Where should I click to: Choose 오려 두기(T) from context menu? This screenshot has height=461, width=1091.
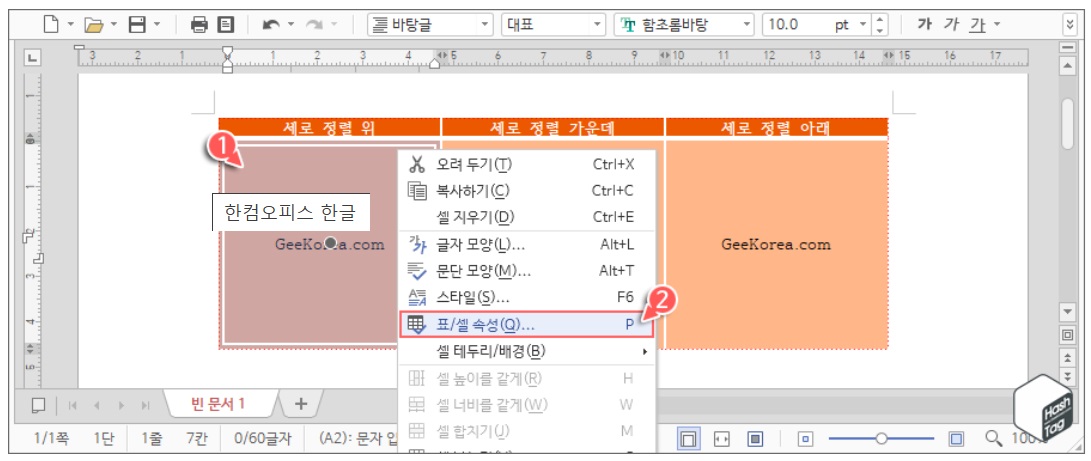pyautogui.click(x=527, y=165)
